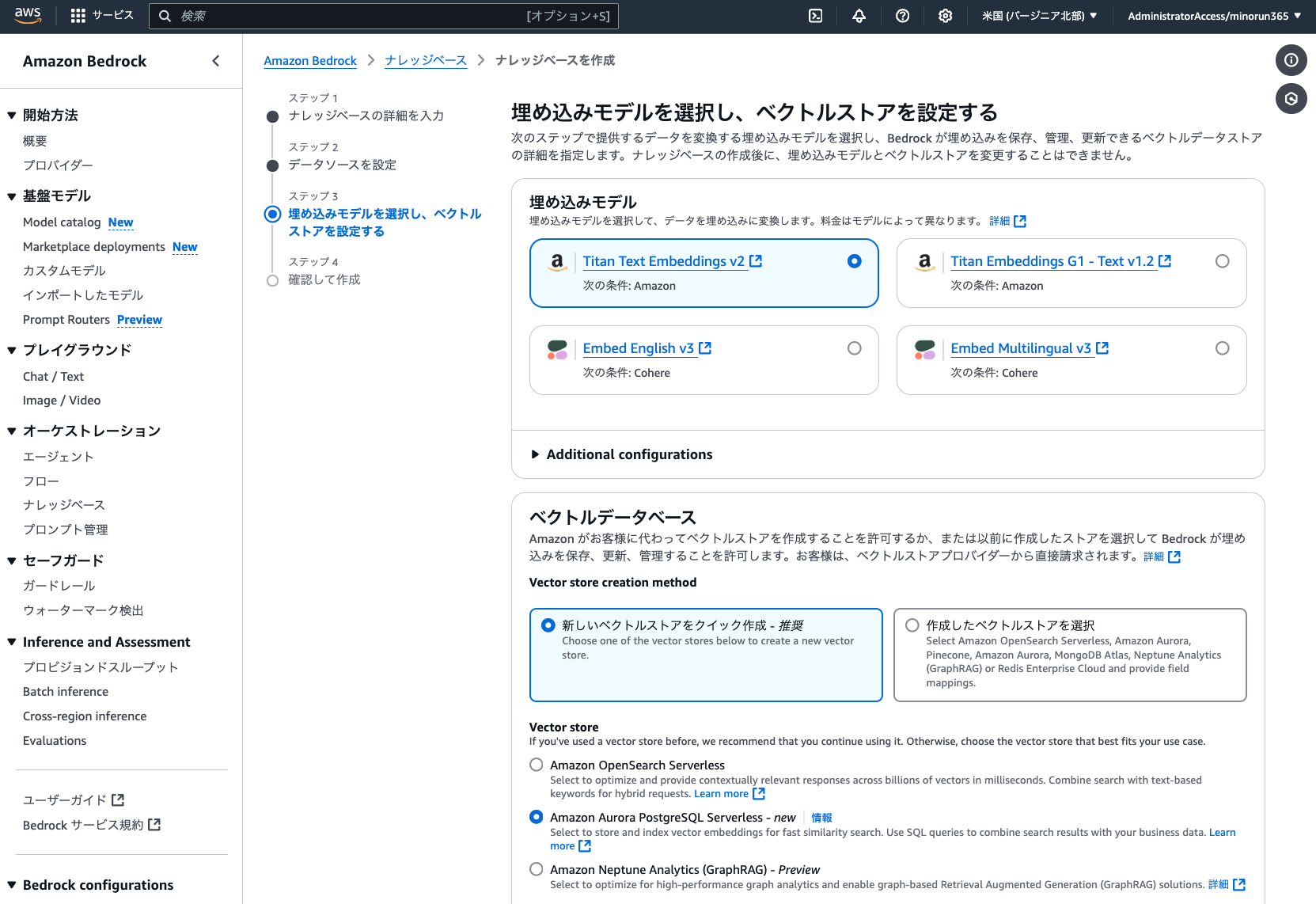Viewport: 1316px width, 904px height.
Task: Open the notifications bell icon
Action: click(x=859, y=16)
